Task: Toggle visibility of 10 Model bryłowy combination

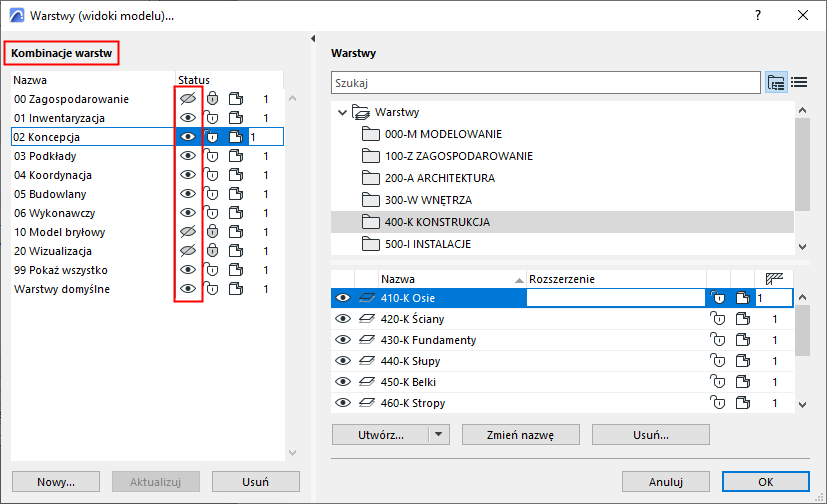Action: coord(187,232)
